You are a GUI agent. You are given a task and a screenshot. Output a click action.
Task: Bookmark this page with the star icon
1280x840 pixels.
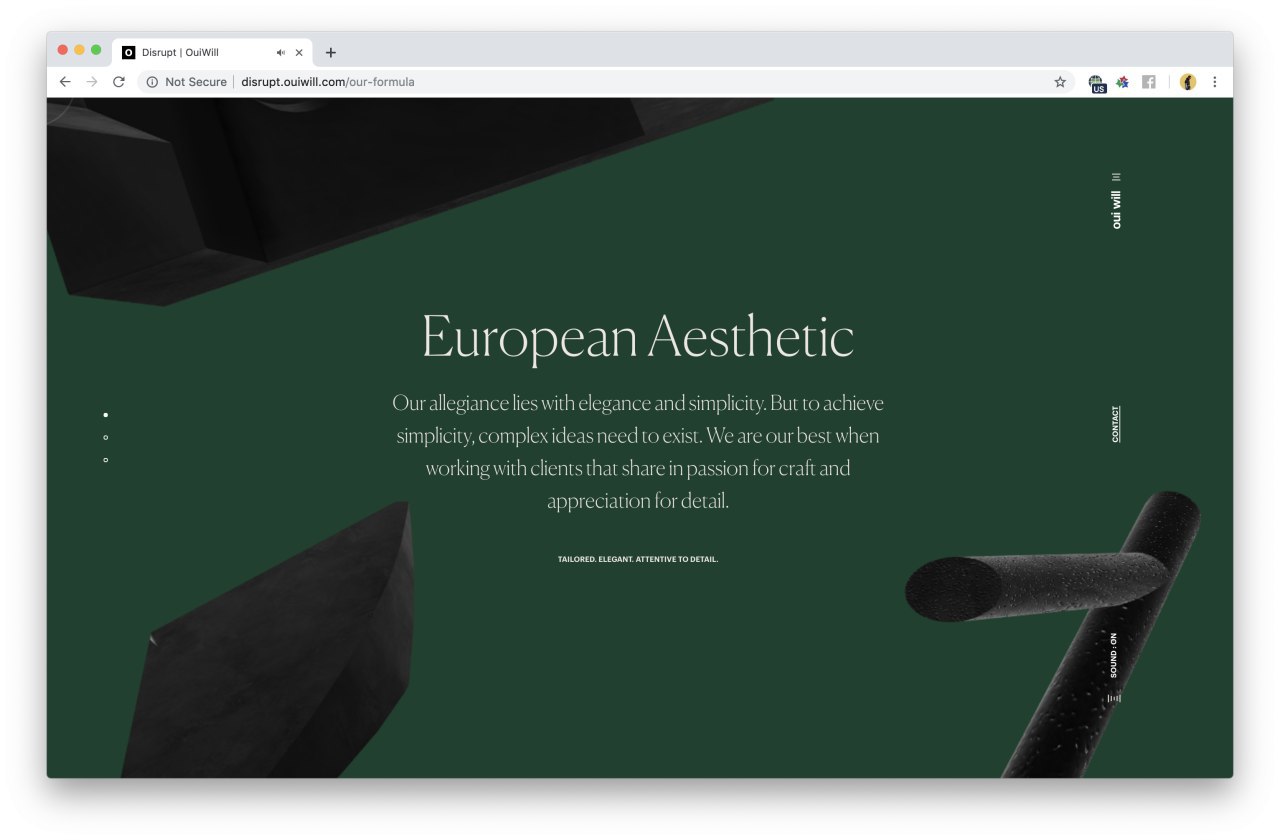click(x=1060, y=82)
